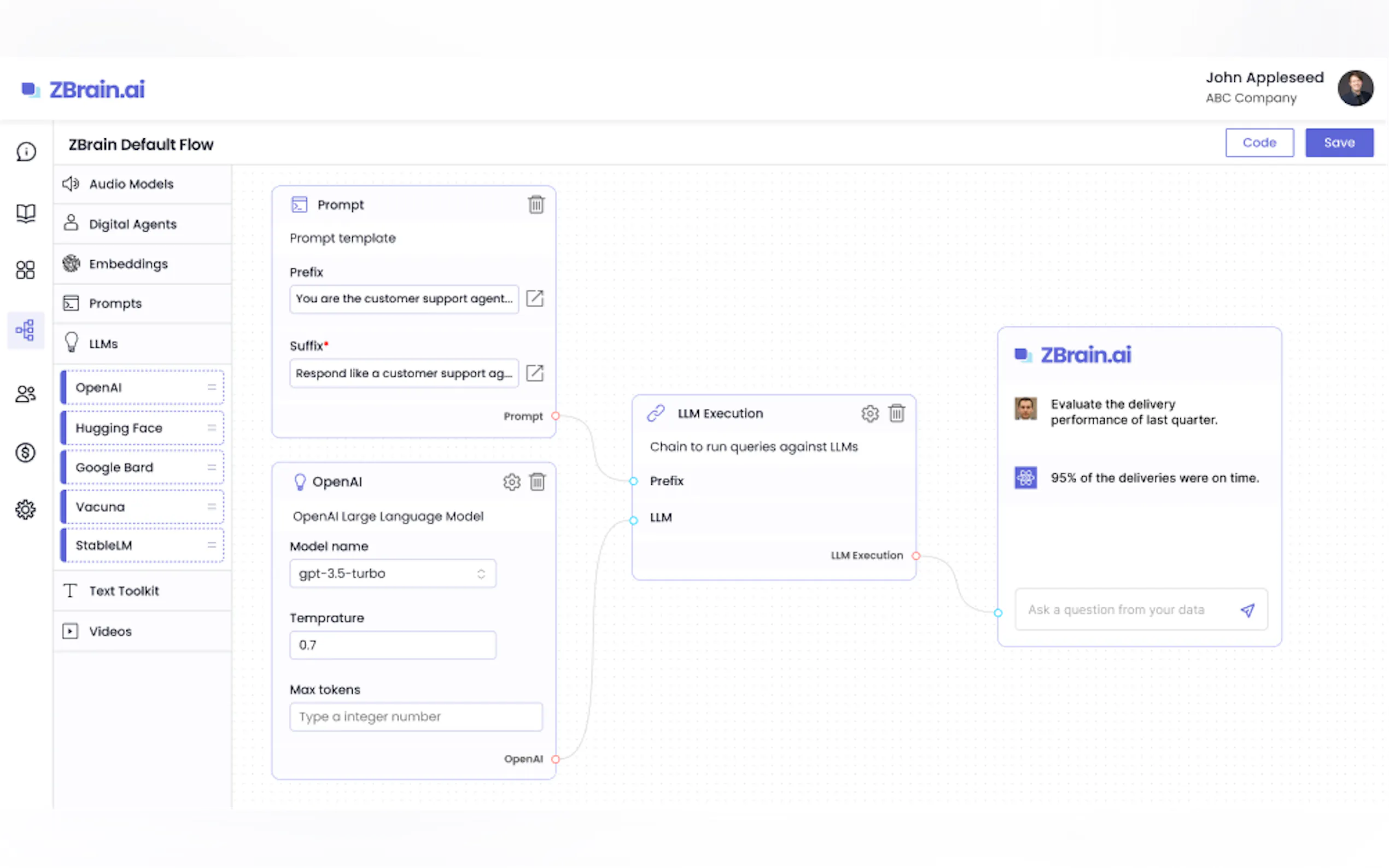Open settings gear in left sidebar

(x=25, y=509)
